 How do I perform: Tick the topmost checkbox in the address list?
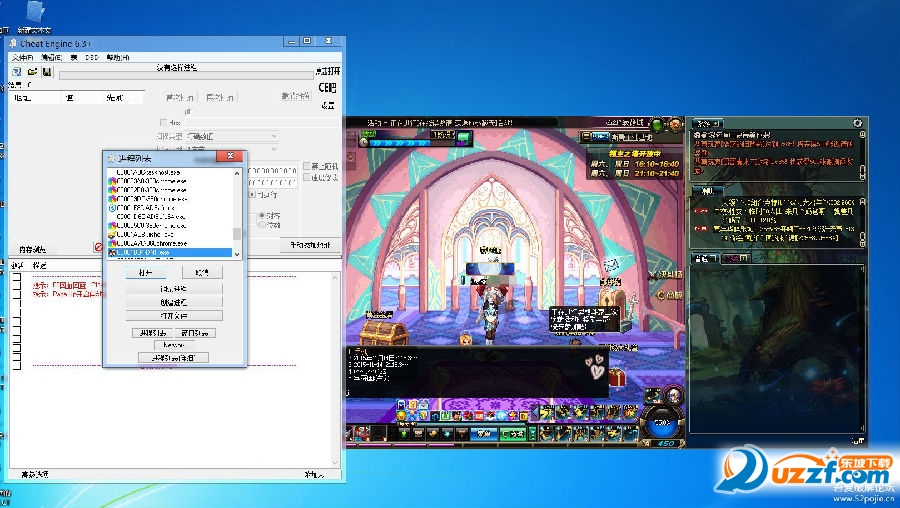17,277
